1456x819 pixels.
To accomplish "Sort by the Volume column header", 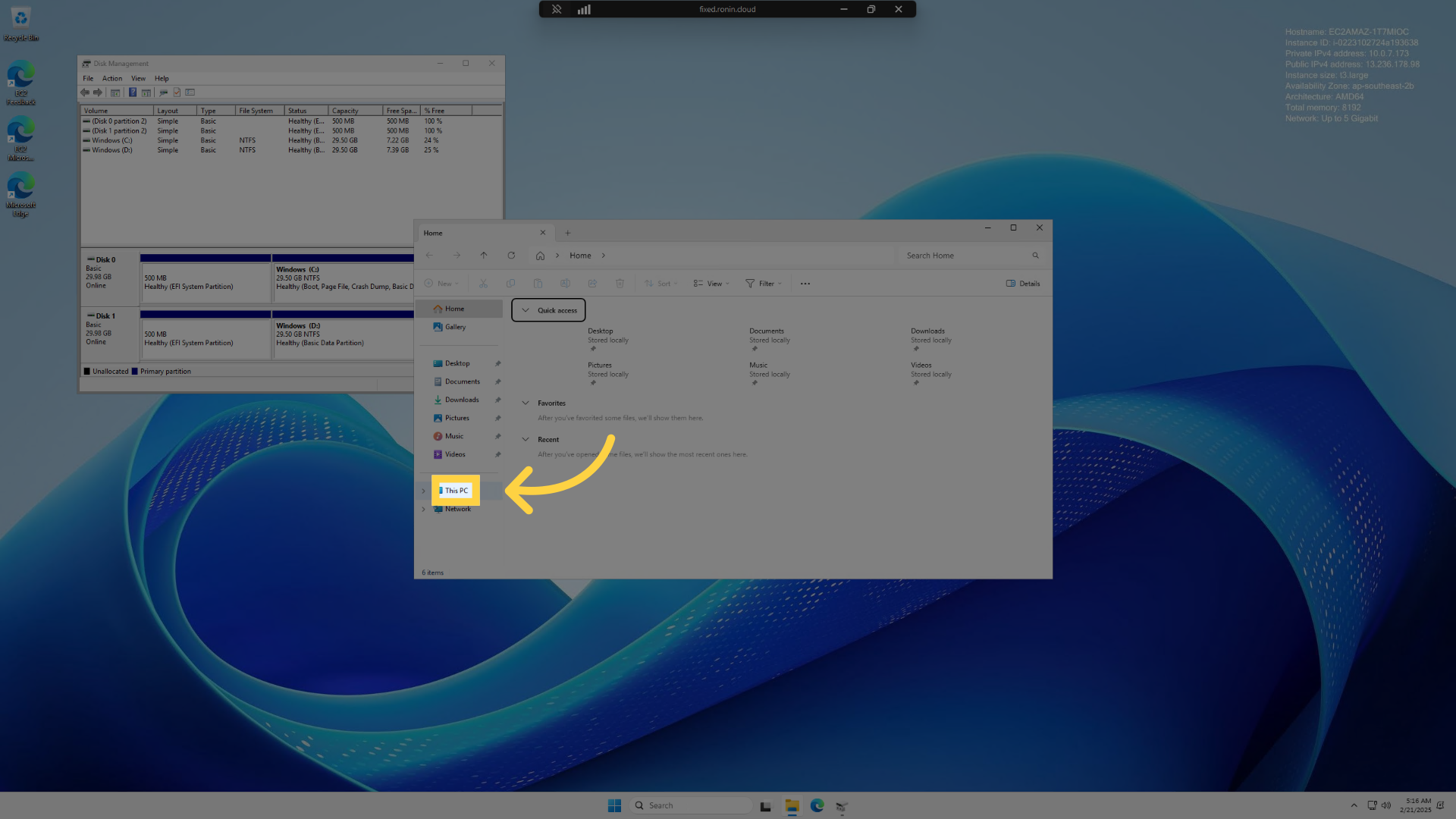I will 117,111.
